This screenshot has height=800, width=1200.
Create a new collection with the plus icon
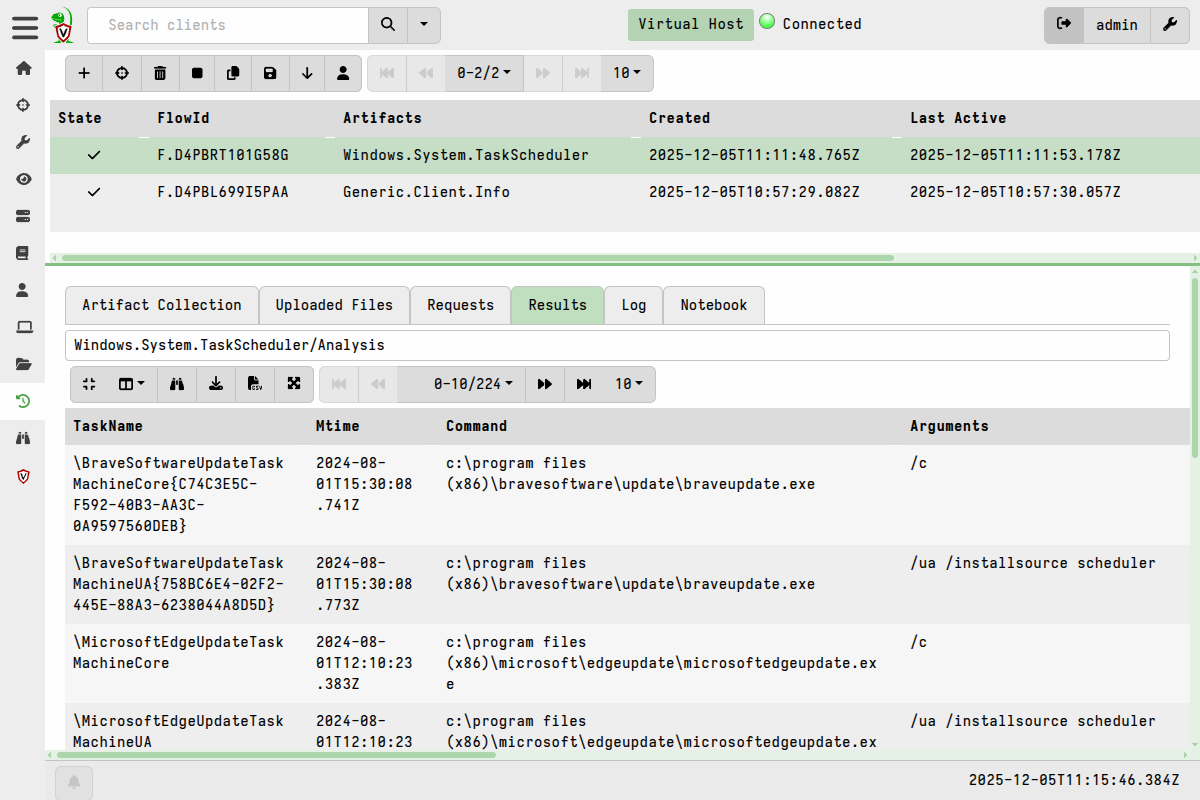click(x=84, y=73)
